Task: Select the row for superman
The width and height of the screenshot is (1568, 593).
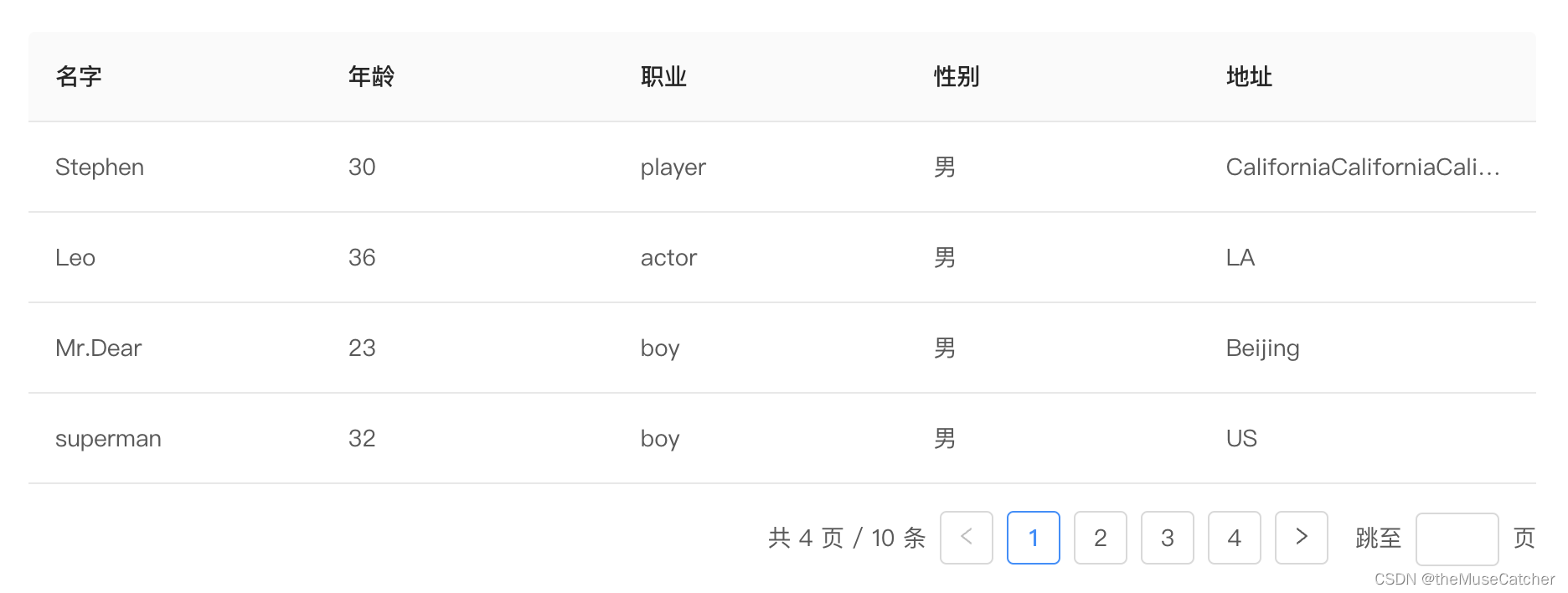Action: (108, 438)
